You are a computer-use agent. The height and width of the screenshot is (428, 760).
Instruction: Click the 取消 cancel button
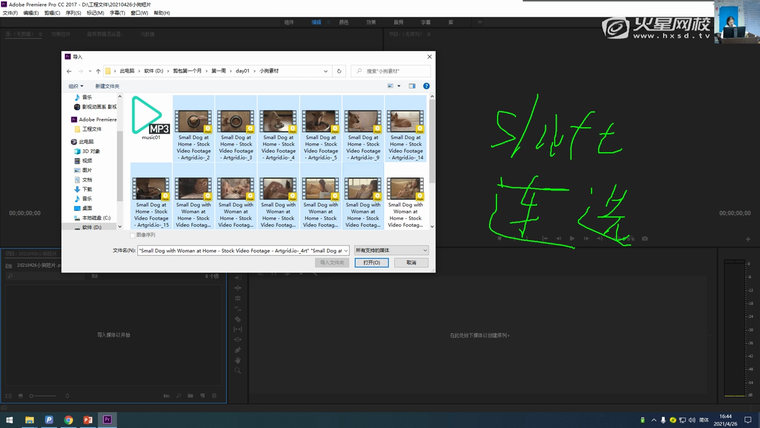[410, 262]
